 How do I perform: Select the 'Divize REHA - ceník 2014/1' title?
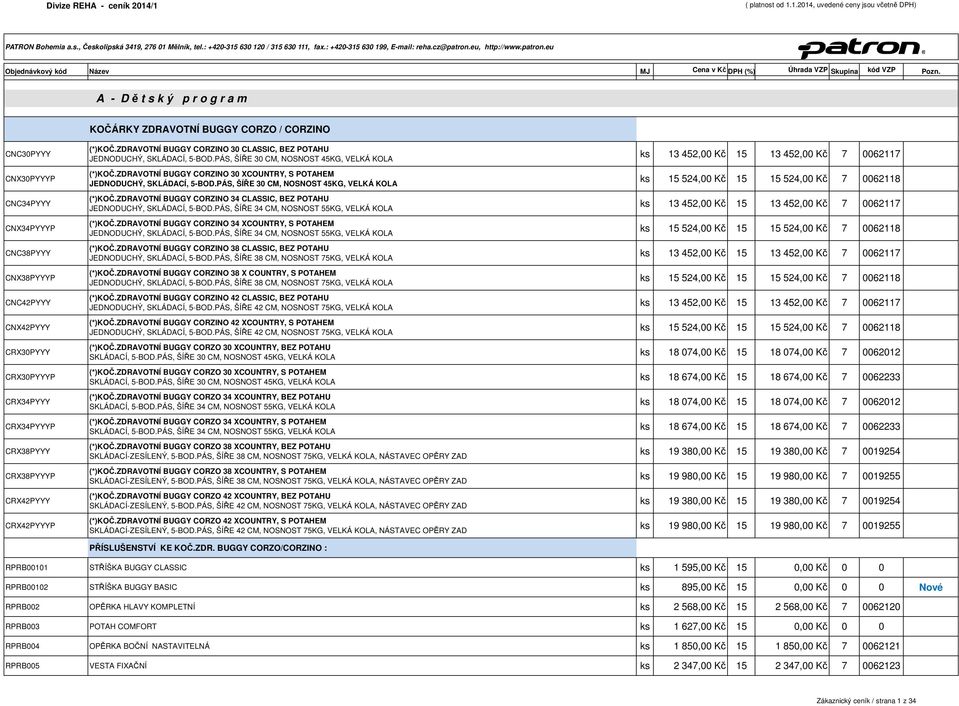click(102, 6)
